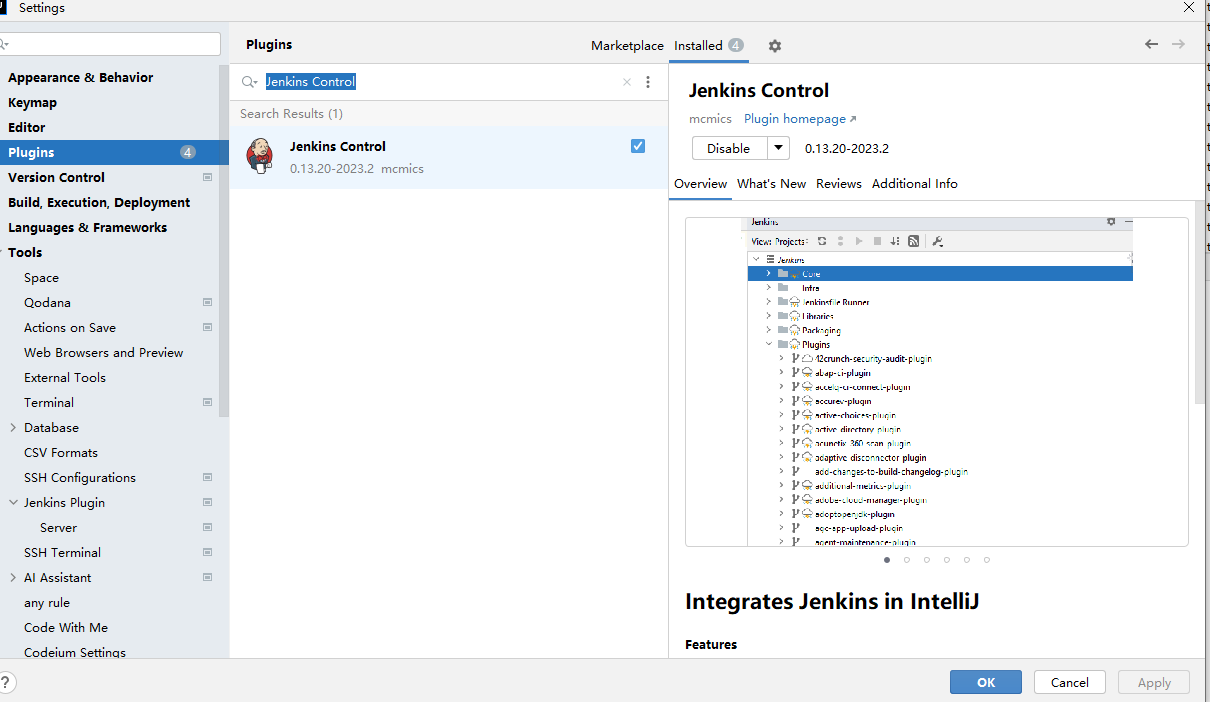The image size is (1210, 702).
Task: Select the Editor settings category
Action: tap(27, 127)
